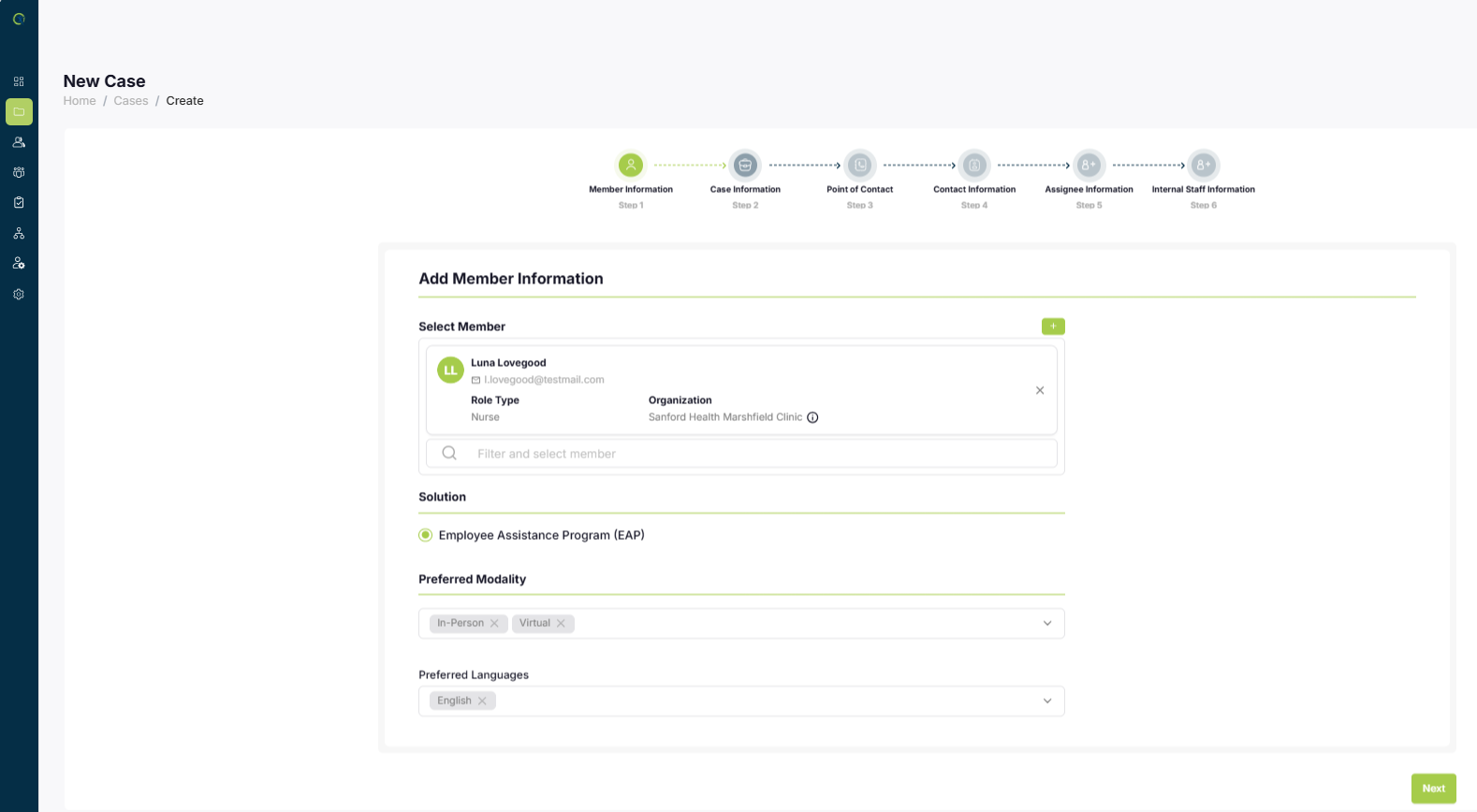The image size is (1477, 812).
Task: Click the LL member avatar
Action: pos(451,370)
